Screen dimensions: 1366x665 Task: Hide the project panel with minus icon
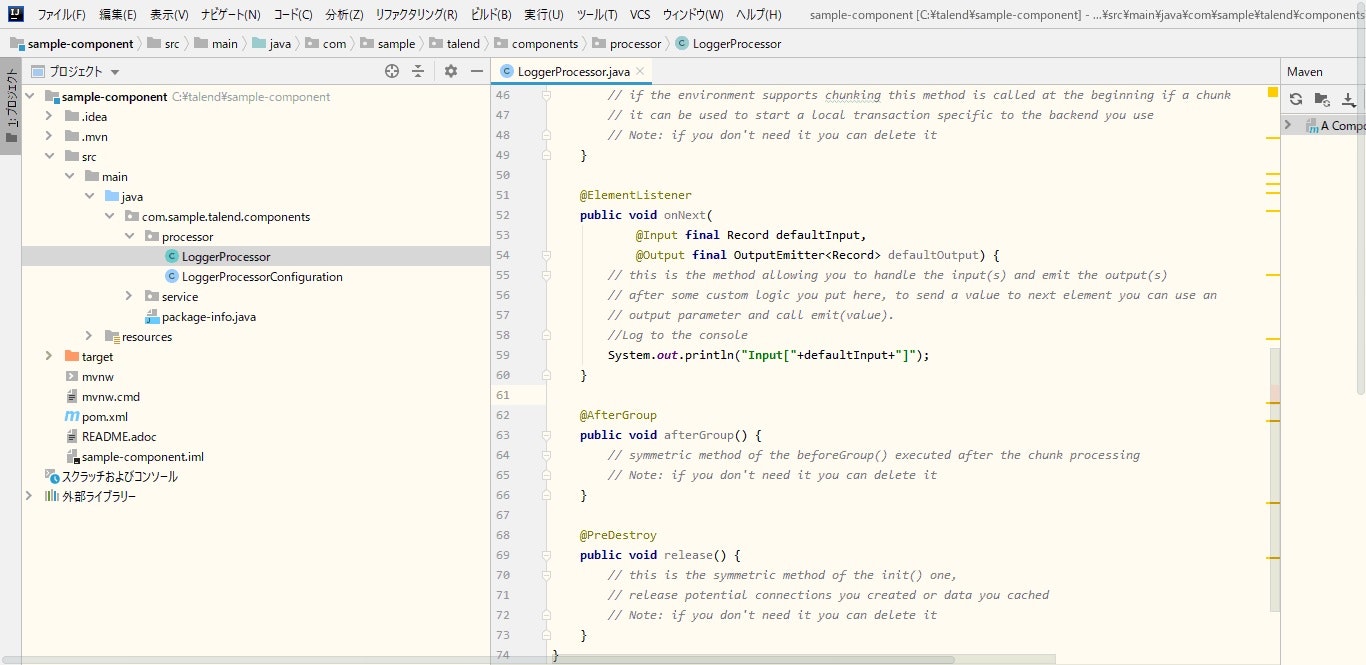[477, 71]
